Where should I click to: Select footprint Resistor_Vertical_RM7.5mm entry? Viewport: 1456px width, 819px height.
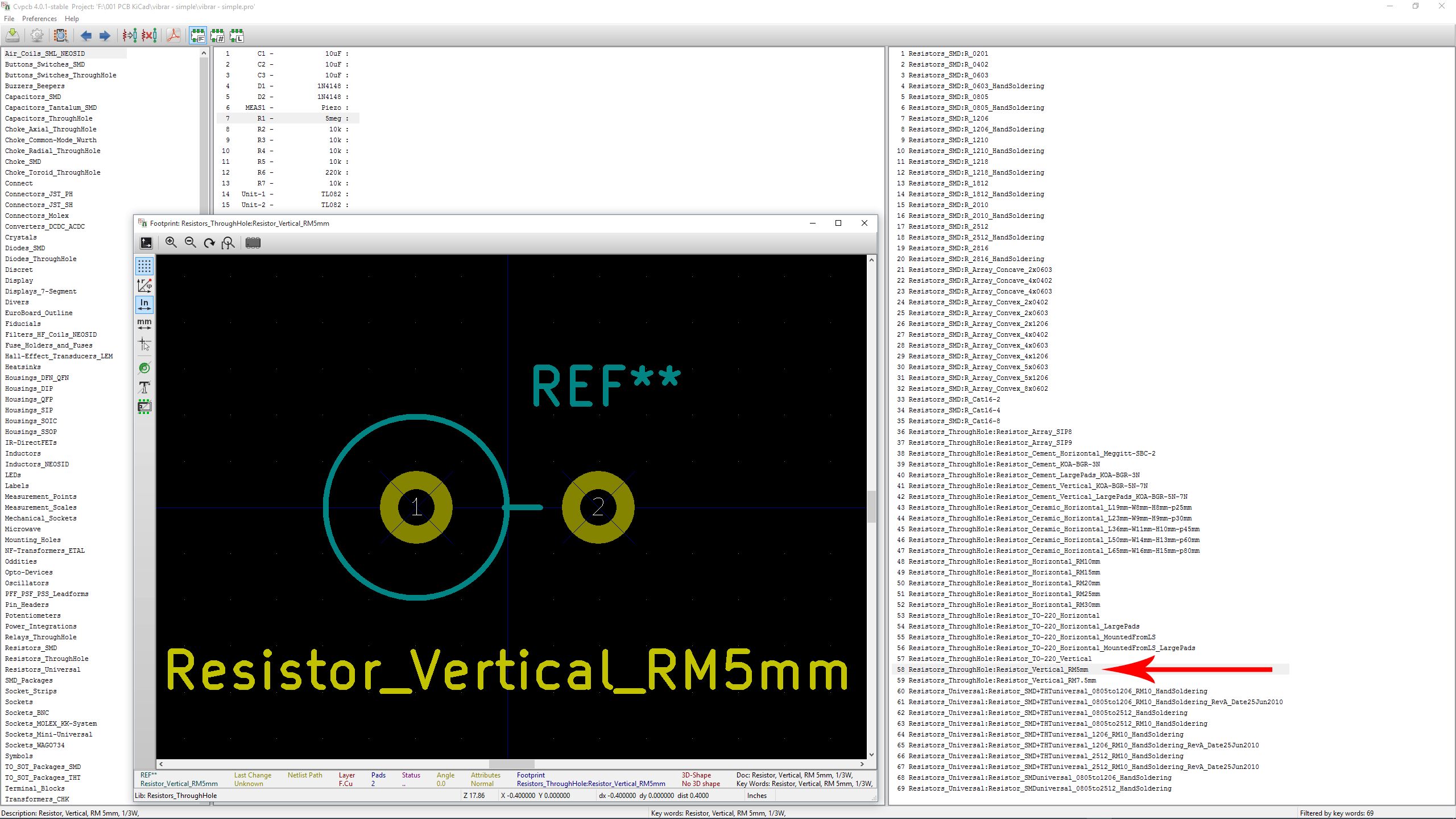pyautogui.click(x=1002, y=680)
